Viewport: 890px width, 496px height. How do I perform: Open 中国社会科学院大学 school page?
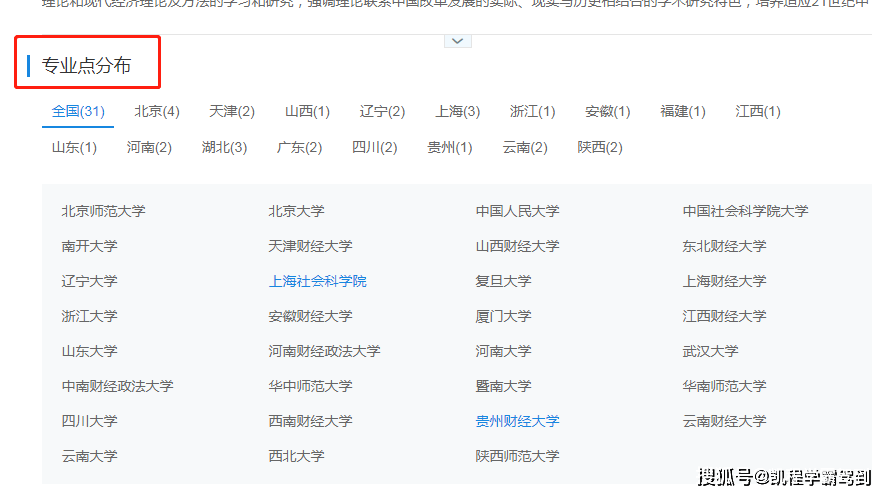click(x=745, y=211)
